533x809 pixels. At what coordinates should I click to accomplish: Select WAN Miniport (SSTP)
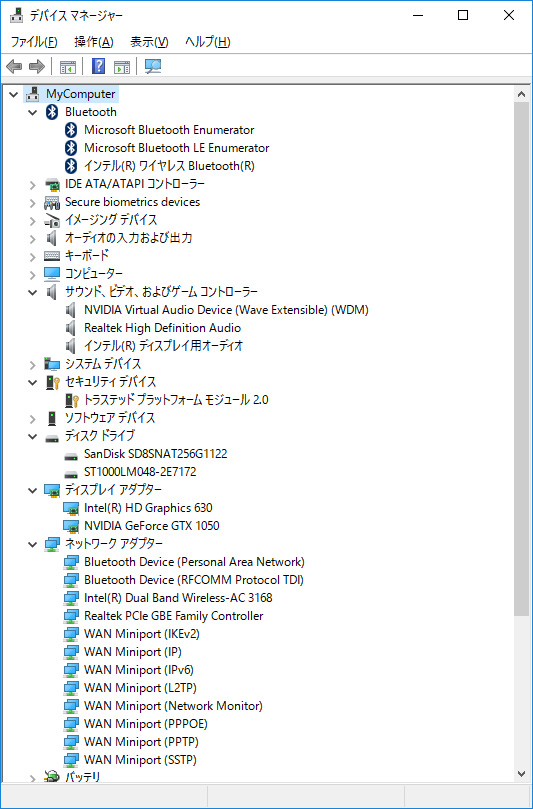tap(140, 760)
